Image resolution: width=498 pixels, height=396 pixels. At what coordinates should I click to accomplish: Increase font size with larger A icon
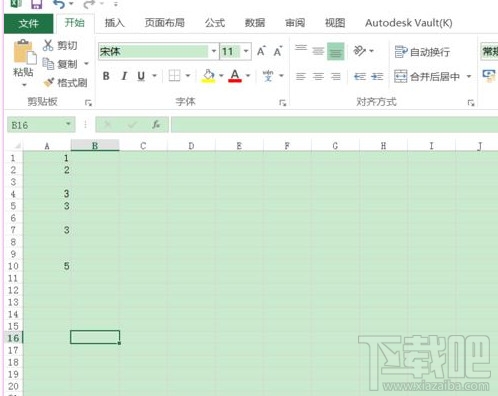click(261, 51)
